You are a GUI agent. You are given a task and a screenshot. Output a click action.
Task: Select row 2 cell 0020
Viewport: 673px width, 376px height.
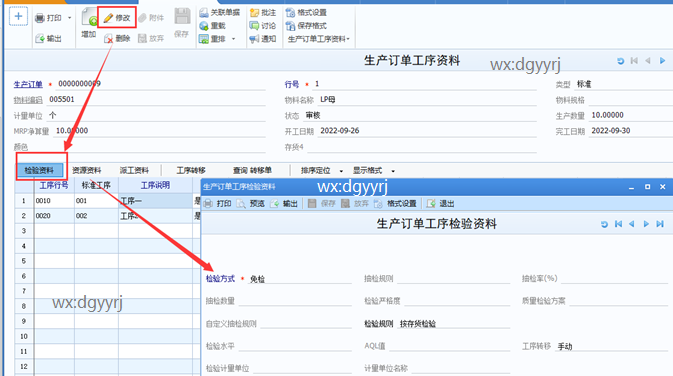point(54,215)
